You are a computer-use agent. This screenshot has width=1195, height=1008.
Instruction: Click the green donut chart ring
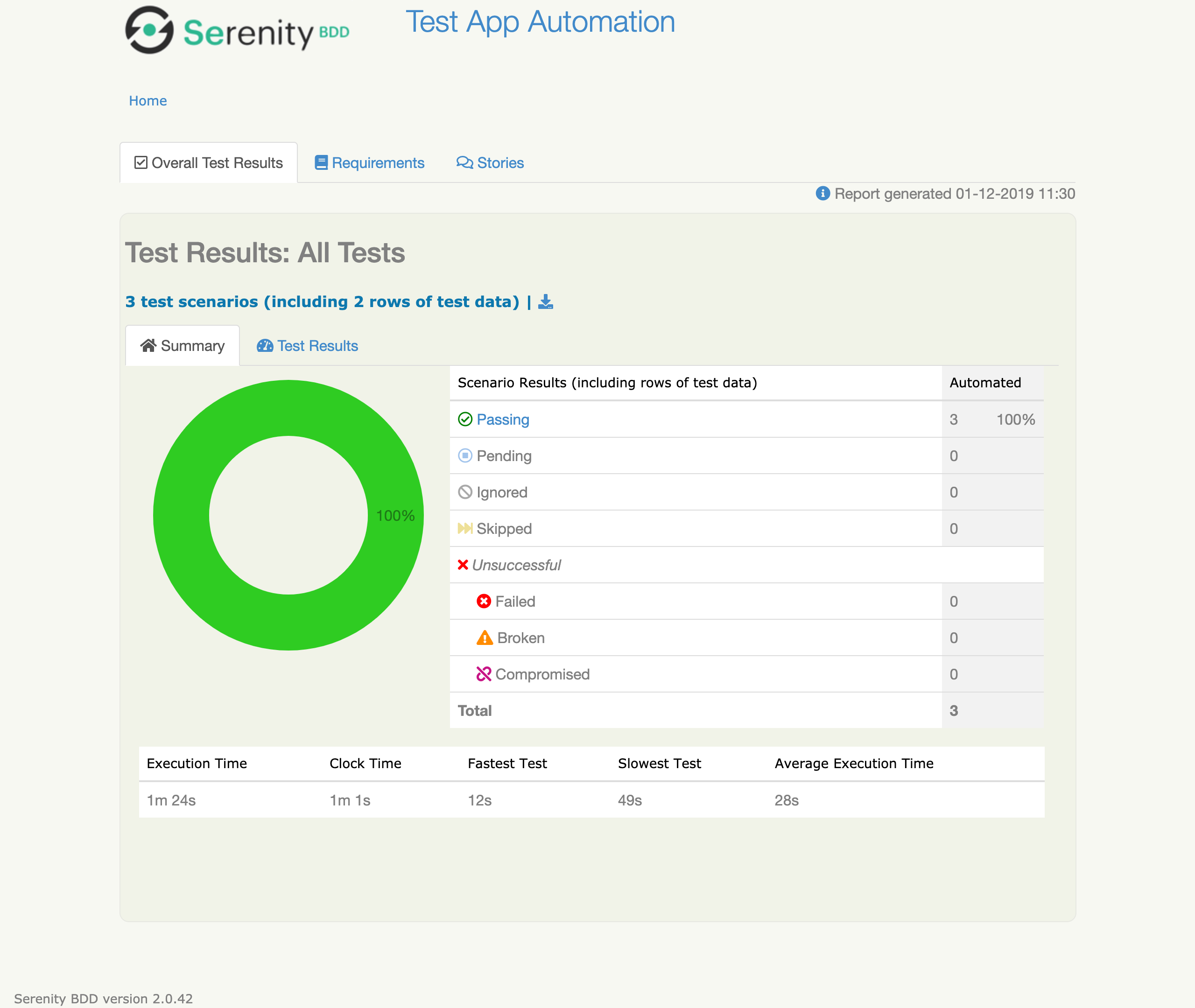pyautogui.click(x=288, y=407)
